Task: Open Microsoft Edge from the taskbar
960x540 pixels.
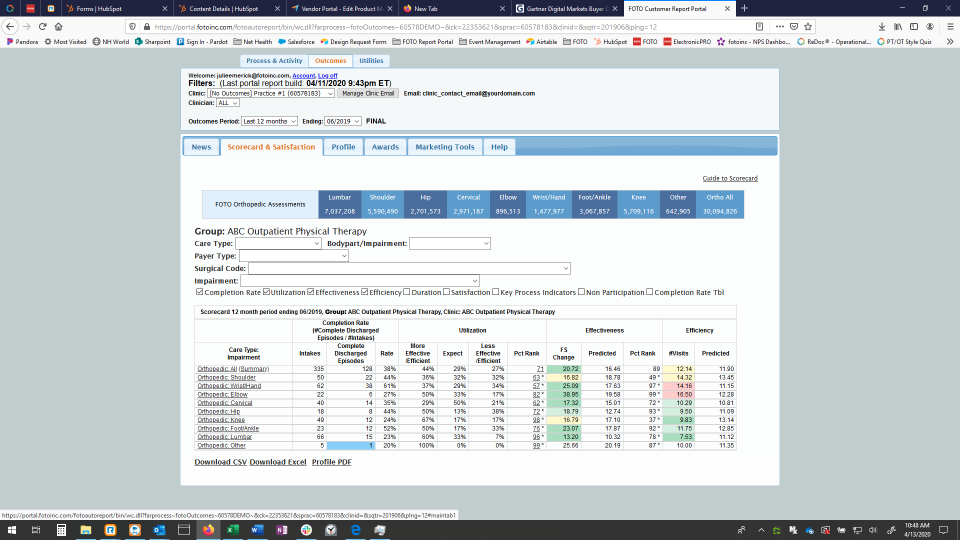Action: [356, 530]
